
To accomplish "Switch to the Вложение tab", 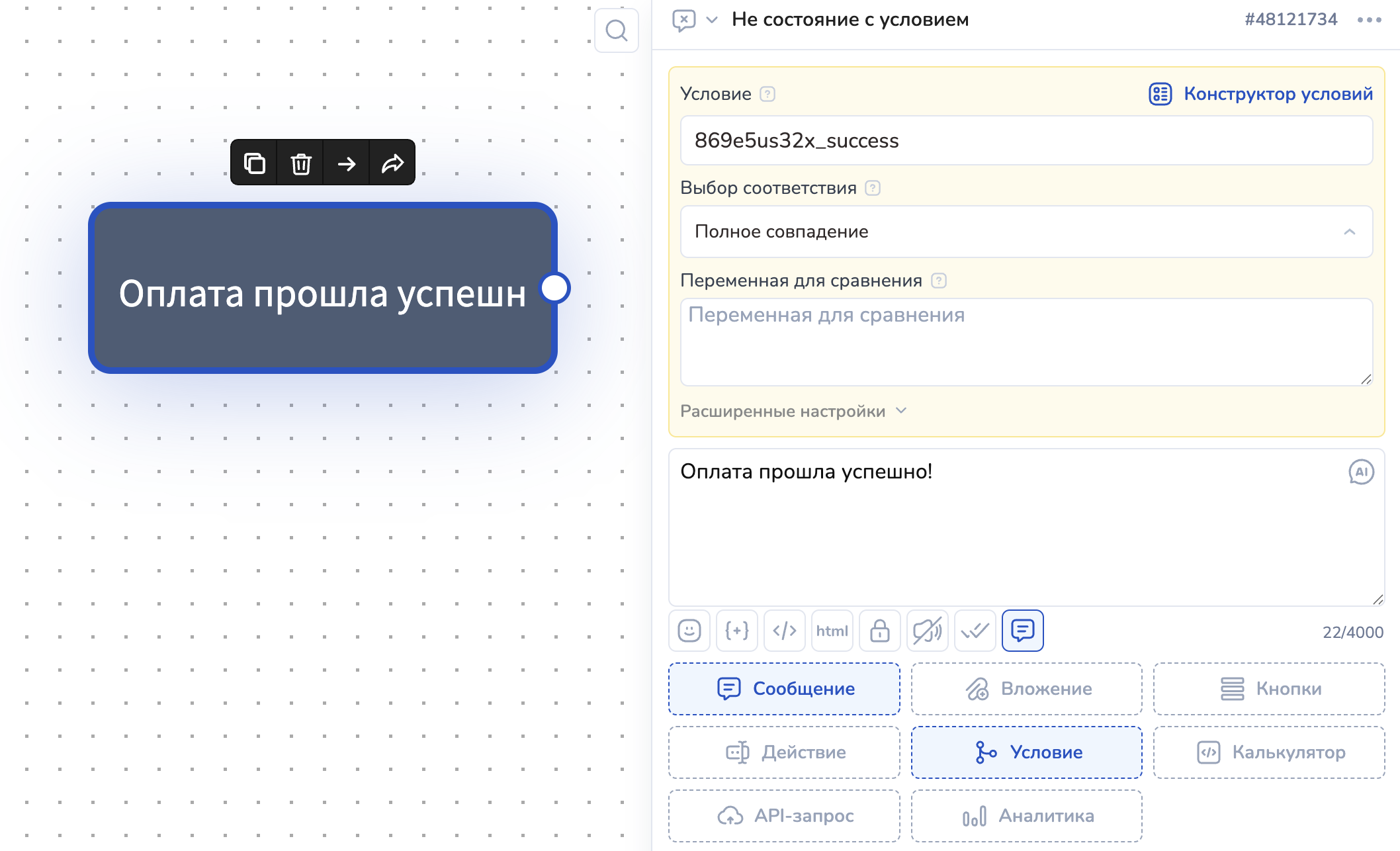I will point(1026,689).
